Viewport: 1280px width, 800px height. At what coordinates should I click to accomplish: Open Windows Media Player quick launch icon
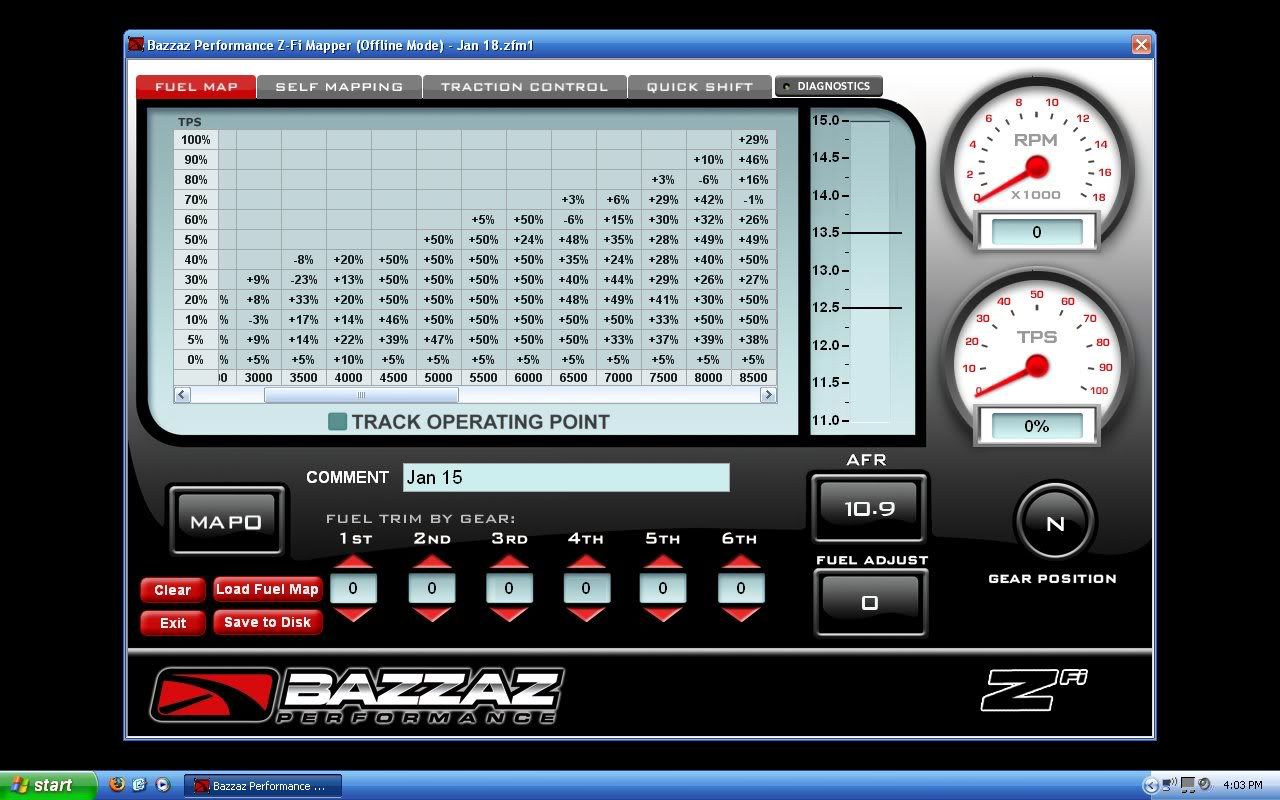point(162,785)
